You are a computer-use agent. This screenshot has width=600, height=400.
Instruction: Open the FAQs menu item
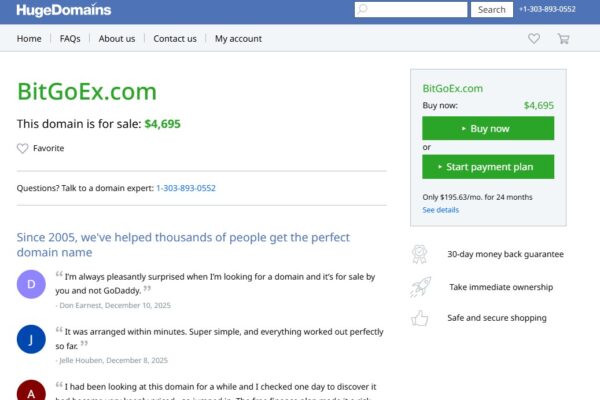[70, 39]
